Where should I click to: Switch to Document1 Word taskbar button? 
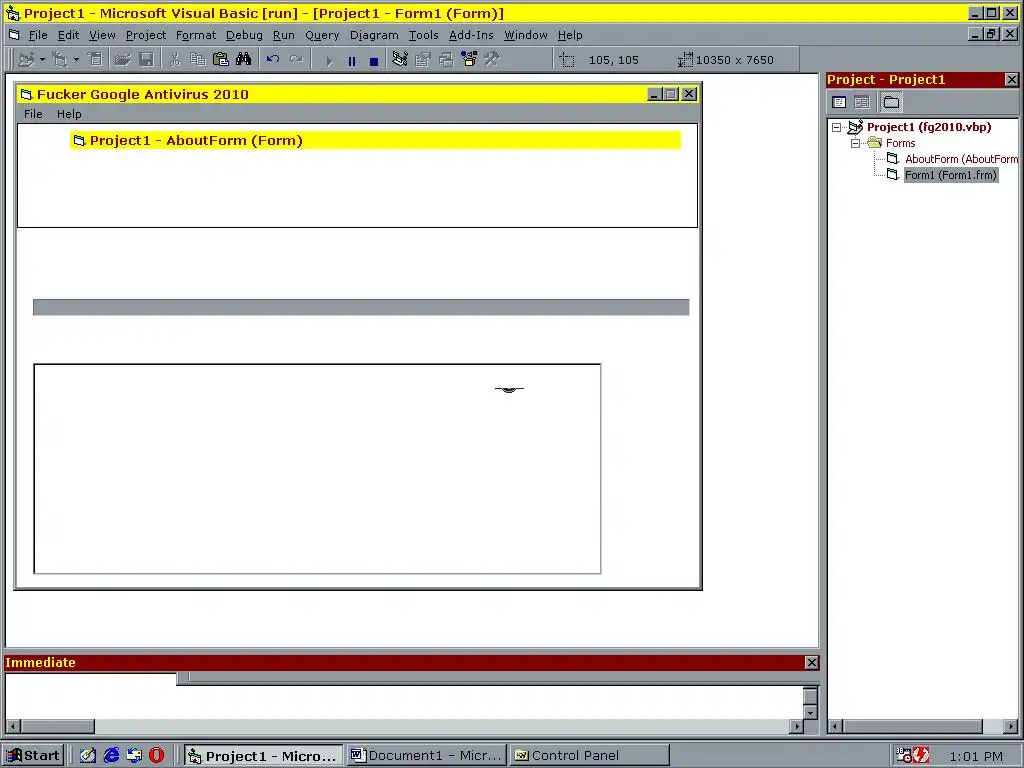tap(426, 756)
